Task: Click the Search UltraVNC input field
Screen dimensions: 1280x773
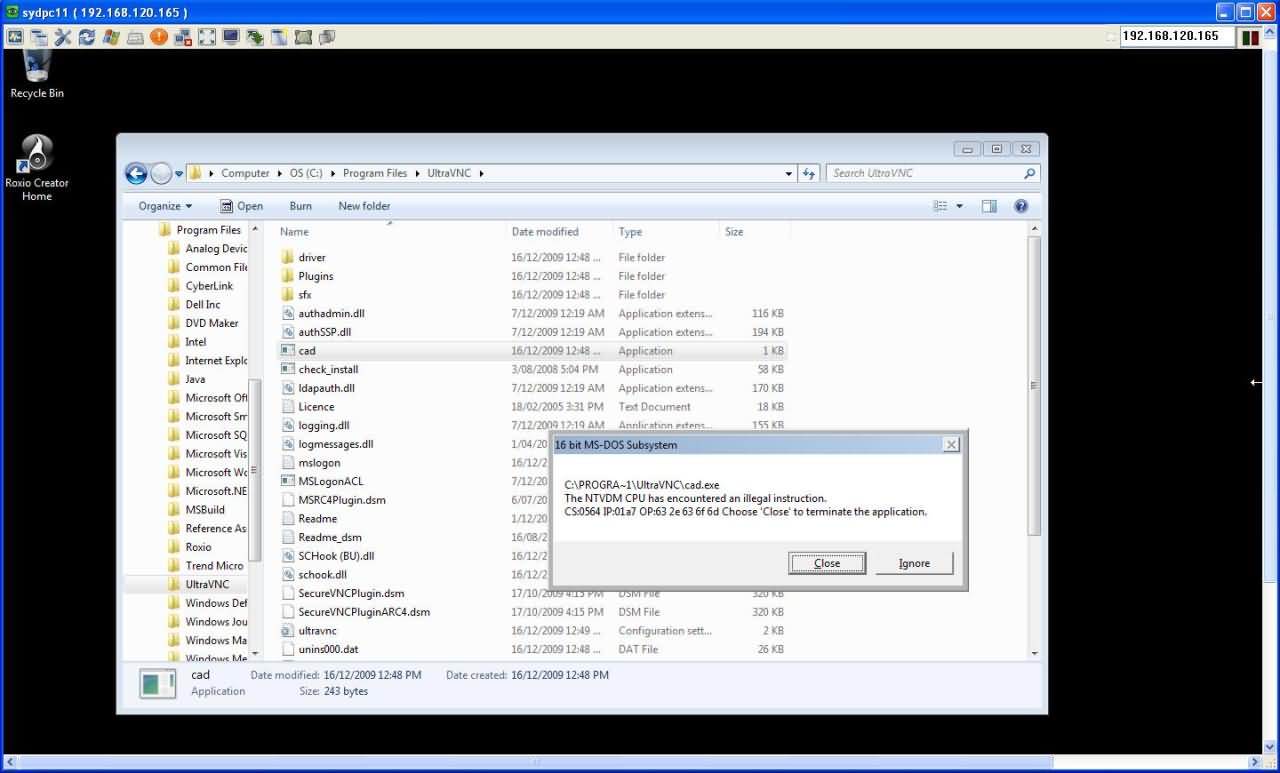Action: click(x=925, y=173)
